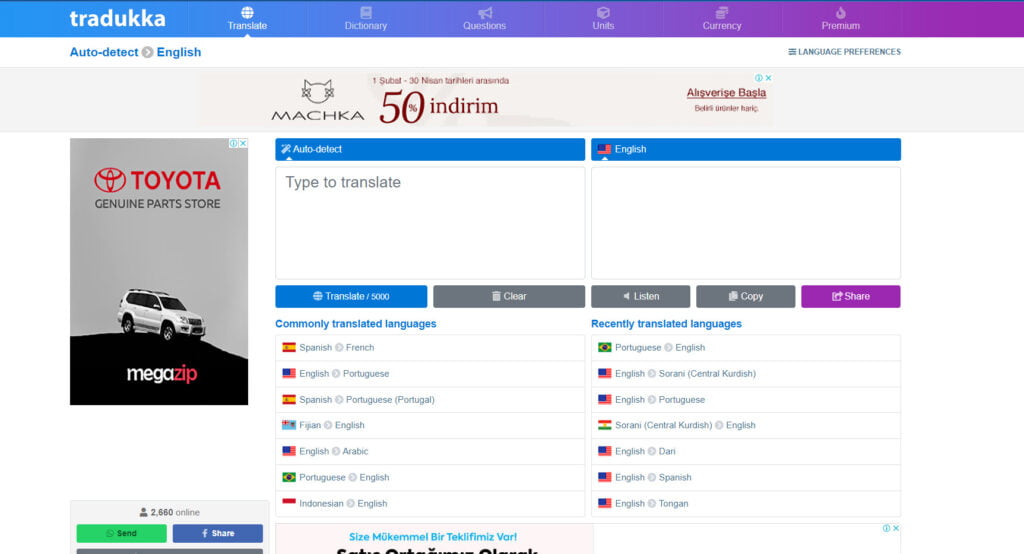The height and width of the screenshot is (554, 1024).
Task: Click the Copy button
Action: coord(745,296)
